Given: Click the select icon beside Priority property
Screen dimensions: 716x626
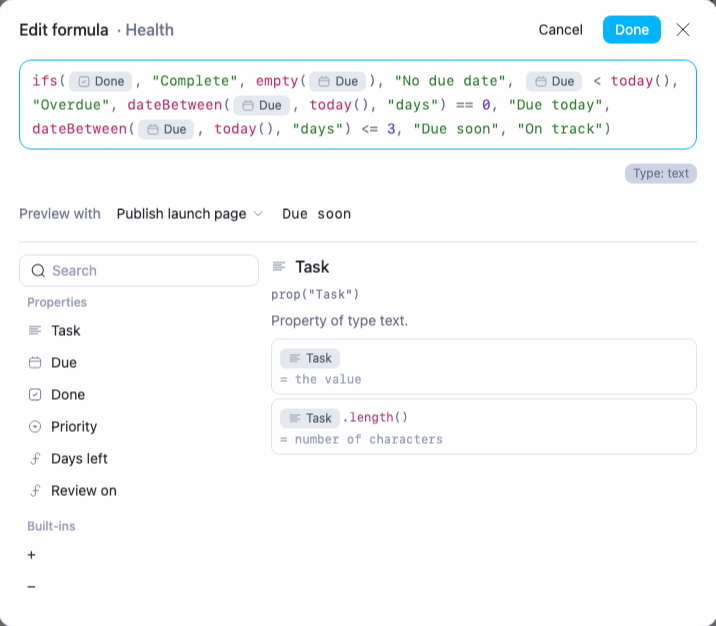Looking at the screenshot, I should coord(35,426).
